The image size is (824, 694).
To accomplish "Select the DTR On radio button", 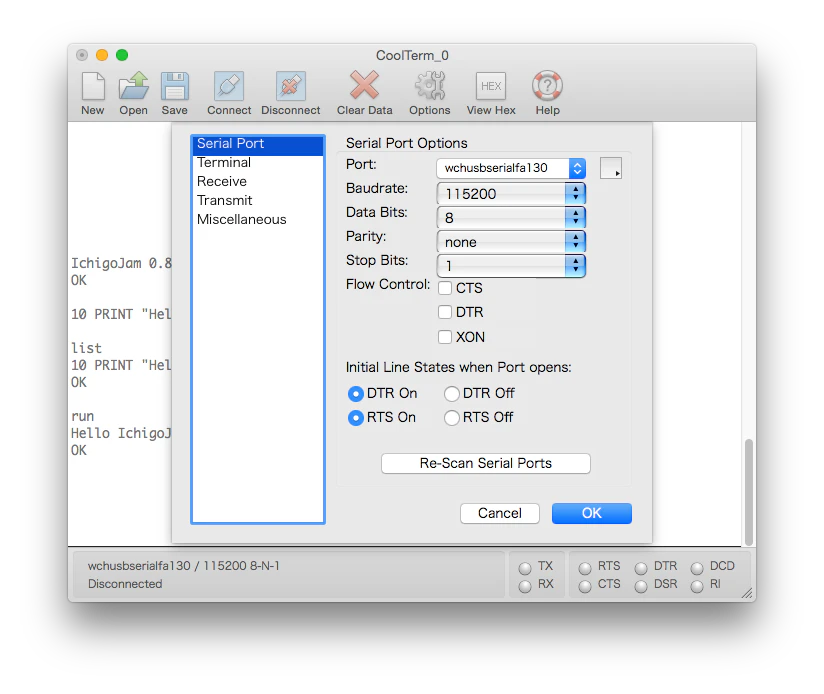I will point(356,393).
